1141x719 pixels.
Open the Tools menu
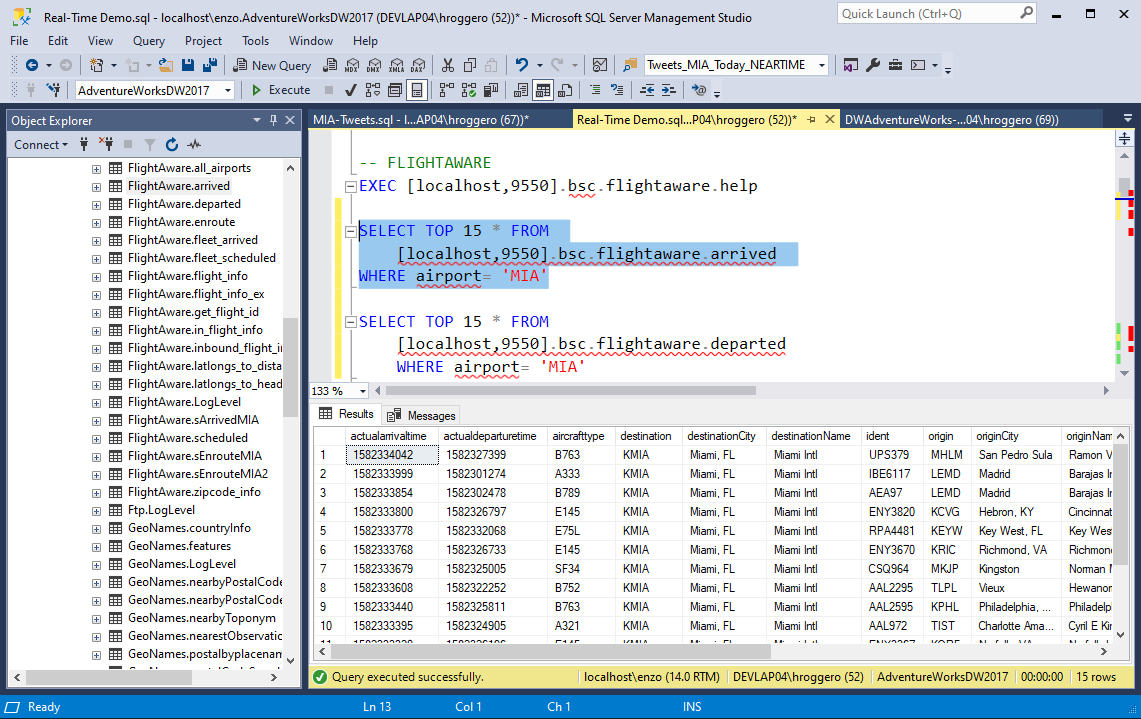click(255, 41)
